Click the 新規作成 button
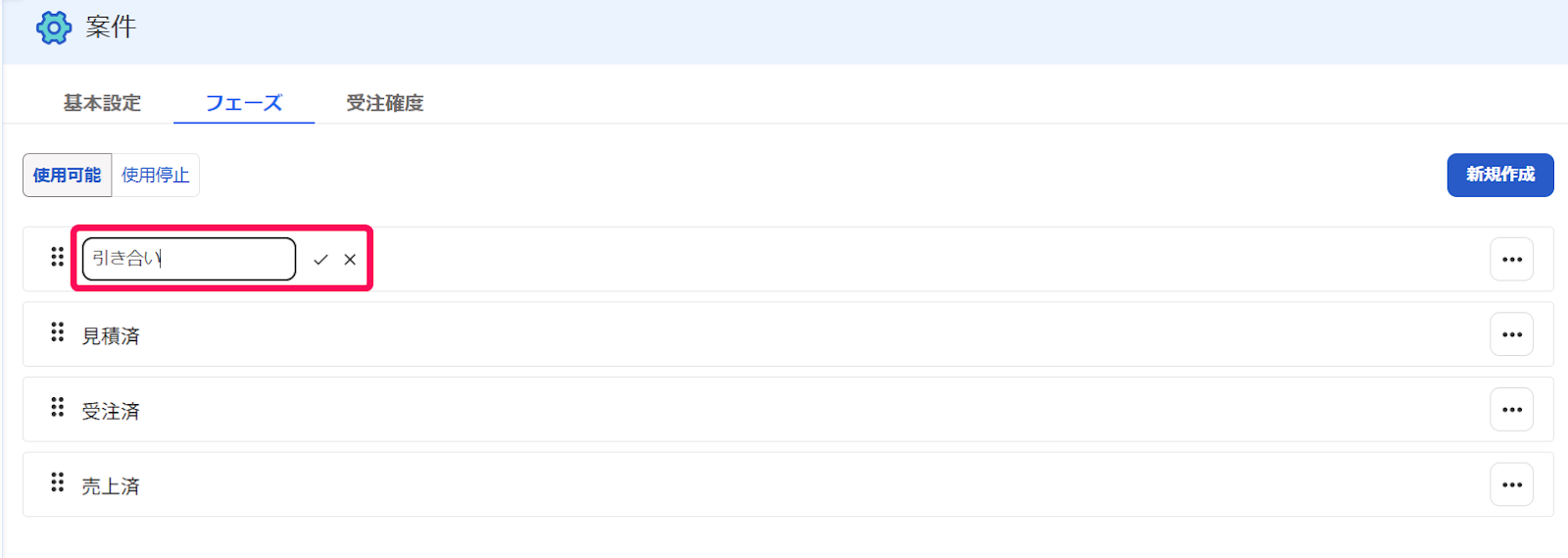Image resolution: width=1568 pixels, height=558 pixels. (x=1500, y=175)
